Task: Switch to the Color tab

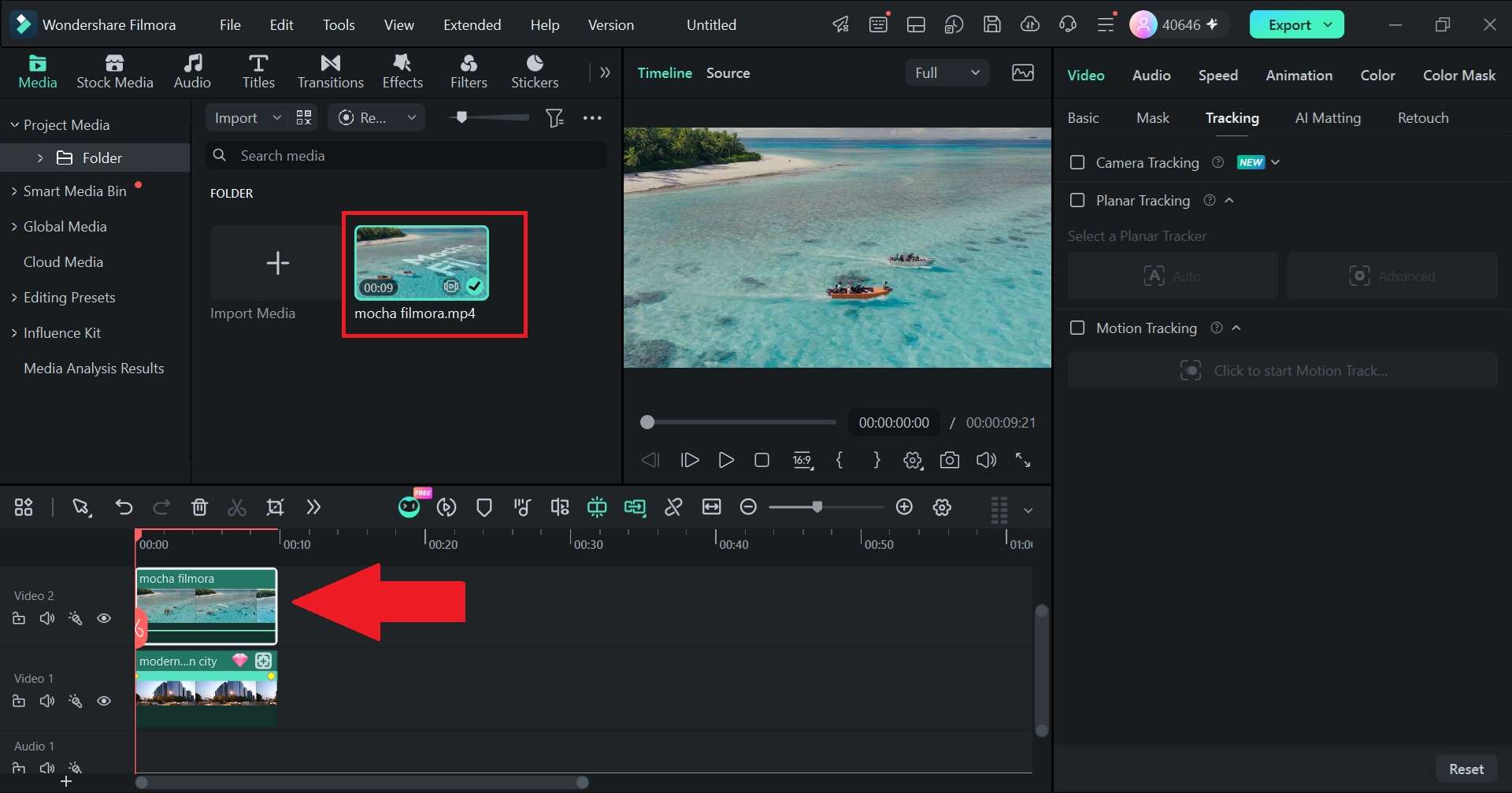Action: pyautogui.click(x=1377, y=75)
